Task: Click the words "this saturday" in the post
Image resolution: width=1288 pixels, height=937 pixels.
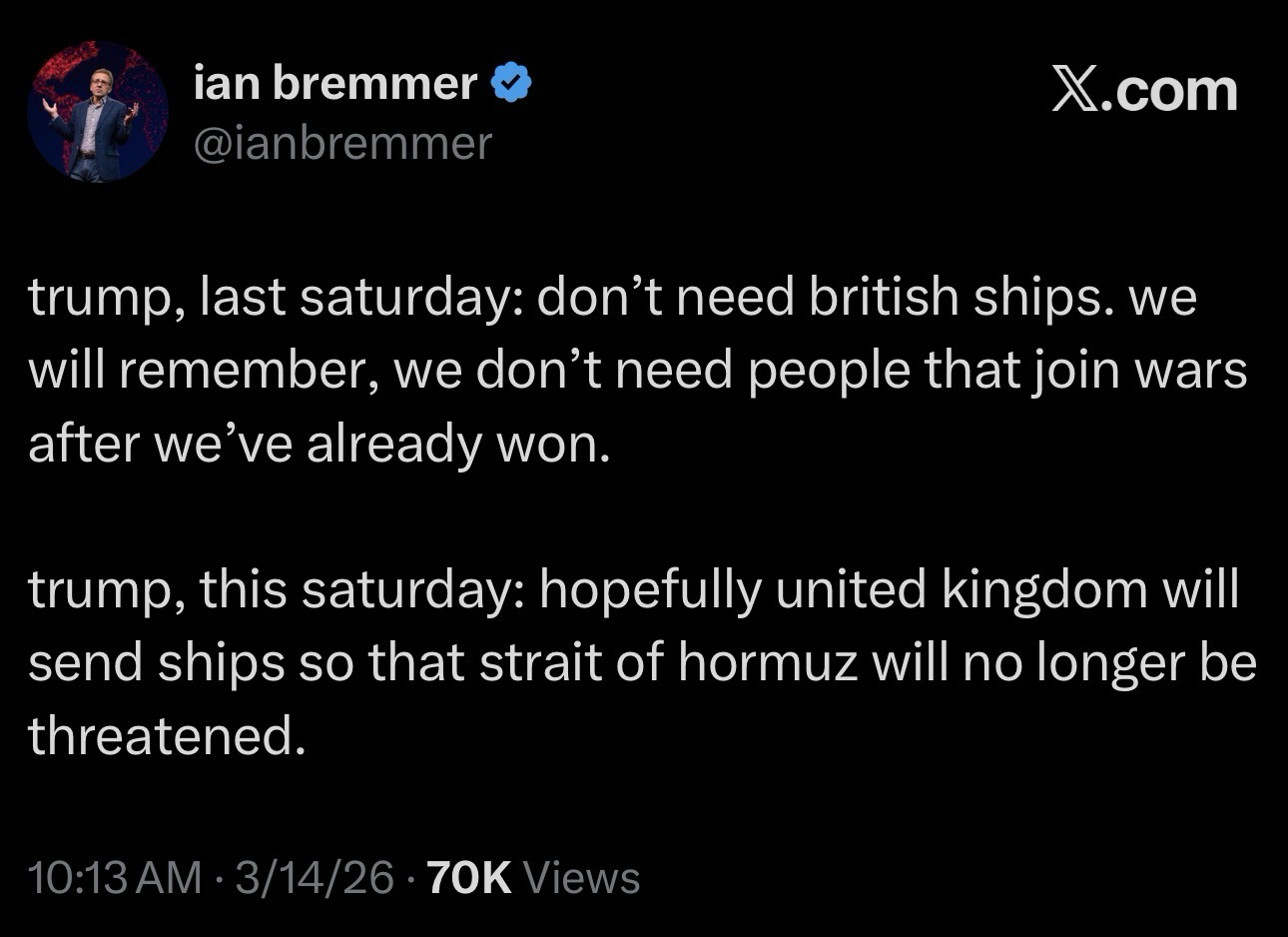Action: pyautogui.click(x=361, y=589)
